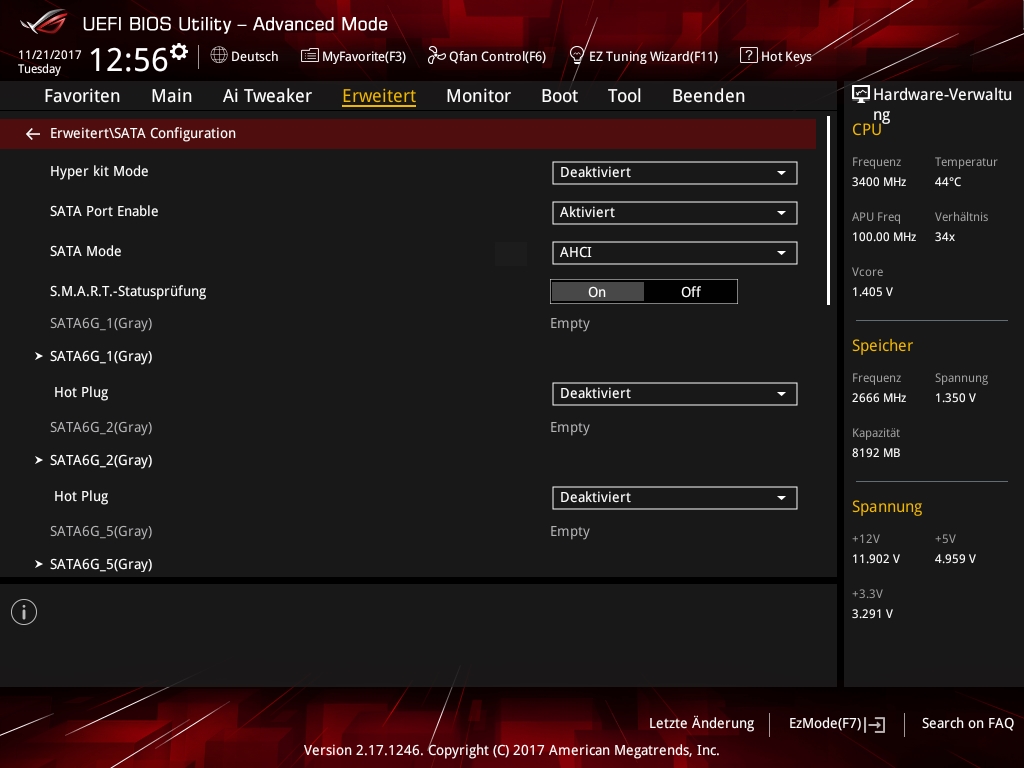Launch EZ Tuning Wizard bulb icon
1024x768 pixels.
pos(576,56)
